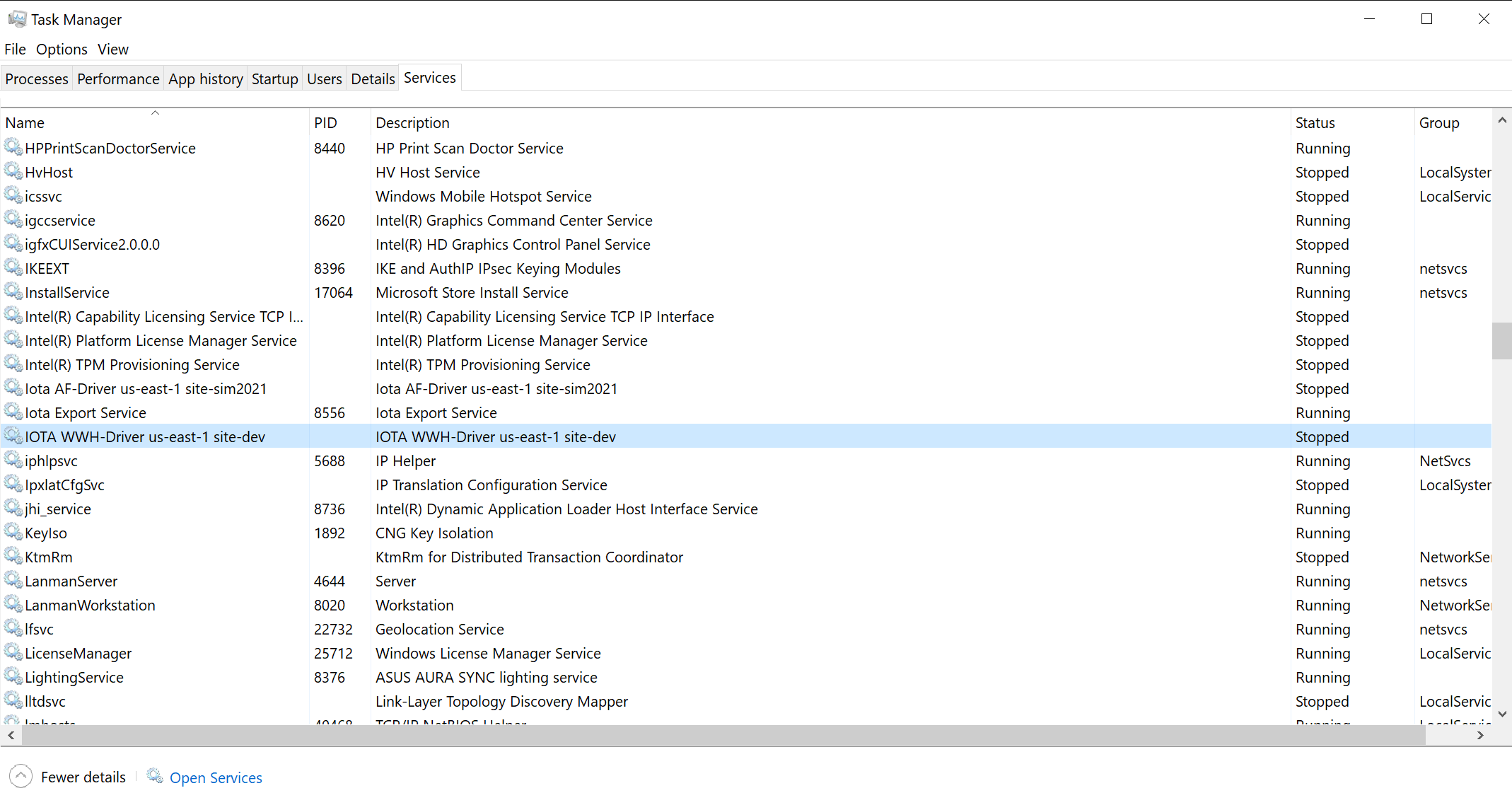1512x805 pixels.
Task: Select the IP Helper description cell
Action: click(405, 461)
